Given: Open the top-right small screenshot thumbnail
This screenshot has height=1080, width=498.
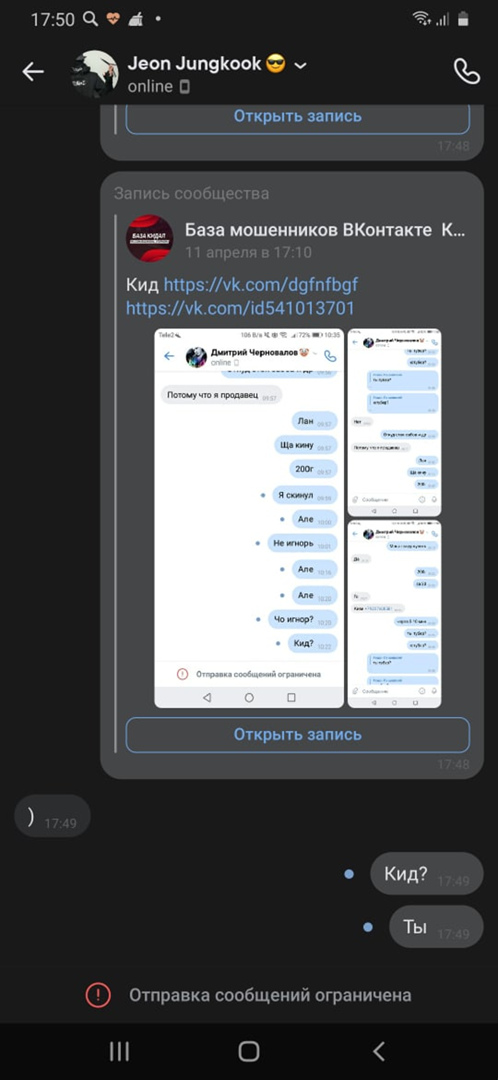Looking at the screenshot, I should (395, 423).
